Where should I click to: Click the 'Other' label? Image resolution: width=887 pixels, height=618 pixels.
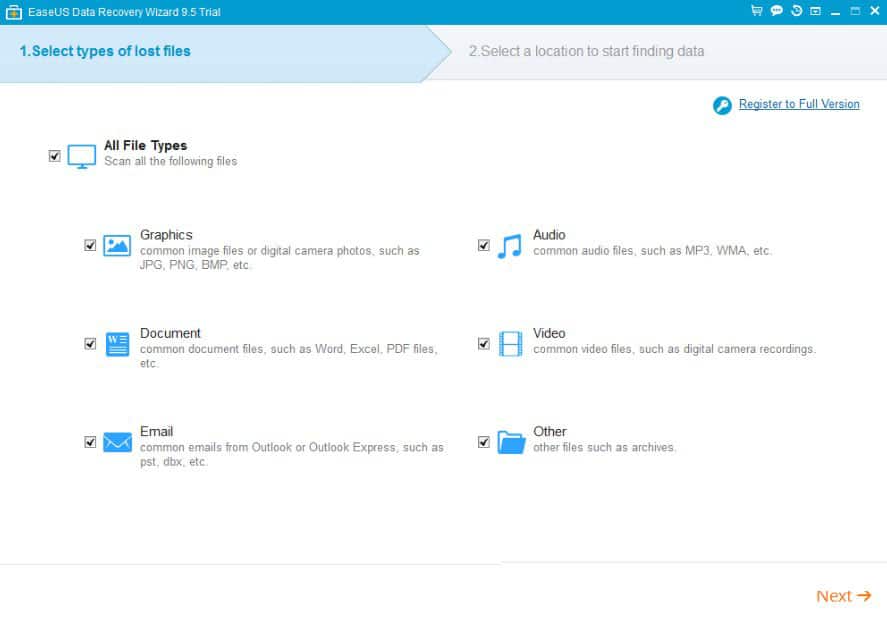tap(550, 432)
